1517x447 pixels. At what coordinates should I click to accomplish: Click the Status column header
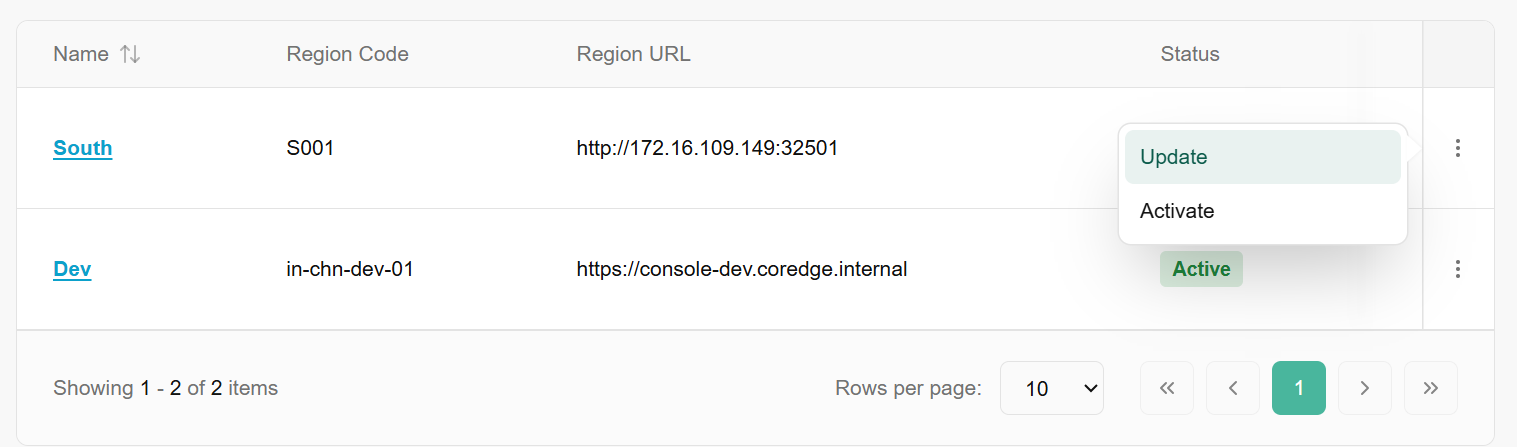(x=1190, y=54)
